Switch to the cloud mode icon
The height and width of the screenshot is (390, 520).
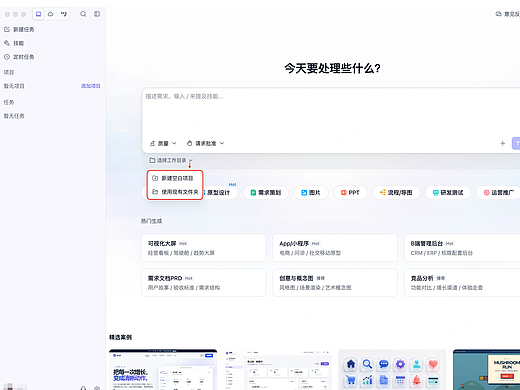(x=51, y=14)
